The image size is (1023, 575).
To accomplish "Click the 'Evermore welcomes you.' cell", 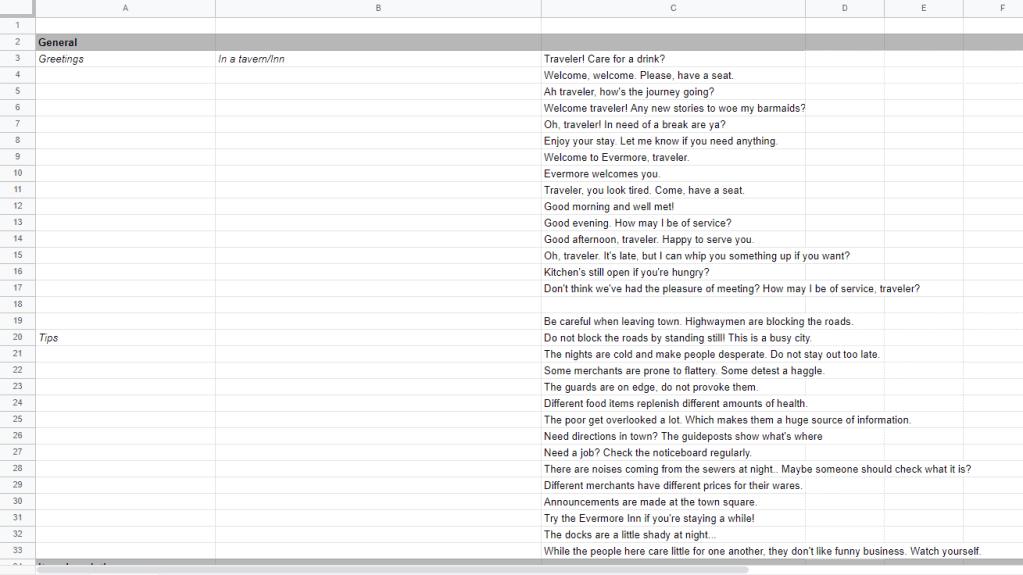I will (x=673, y=174).
